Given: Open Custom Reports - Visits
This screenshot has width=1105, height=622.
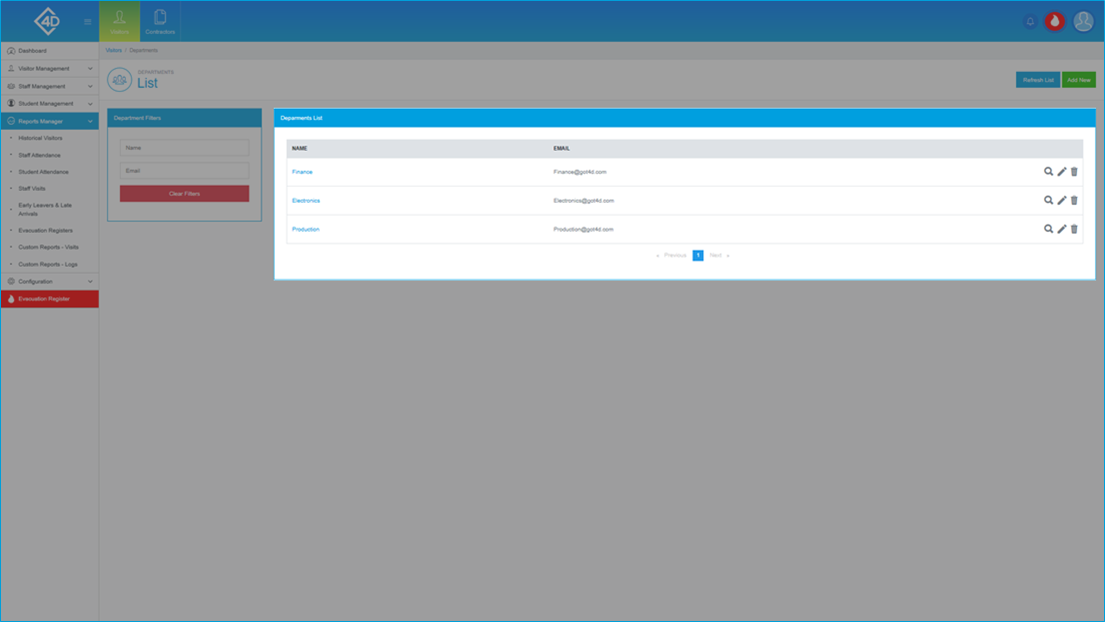Looking at the screenshot, I should pyautogui.click(x=49, y=247).
